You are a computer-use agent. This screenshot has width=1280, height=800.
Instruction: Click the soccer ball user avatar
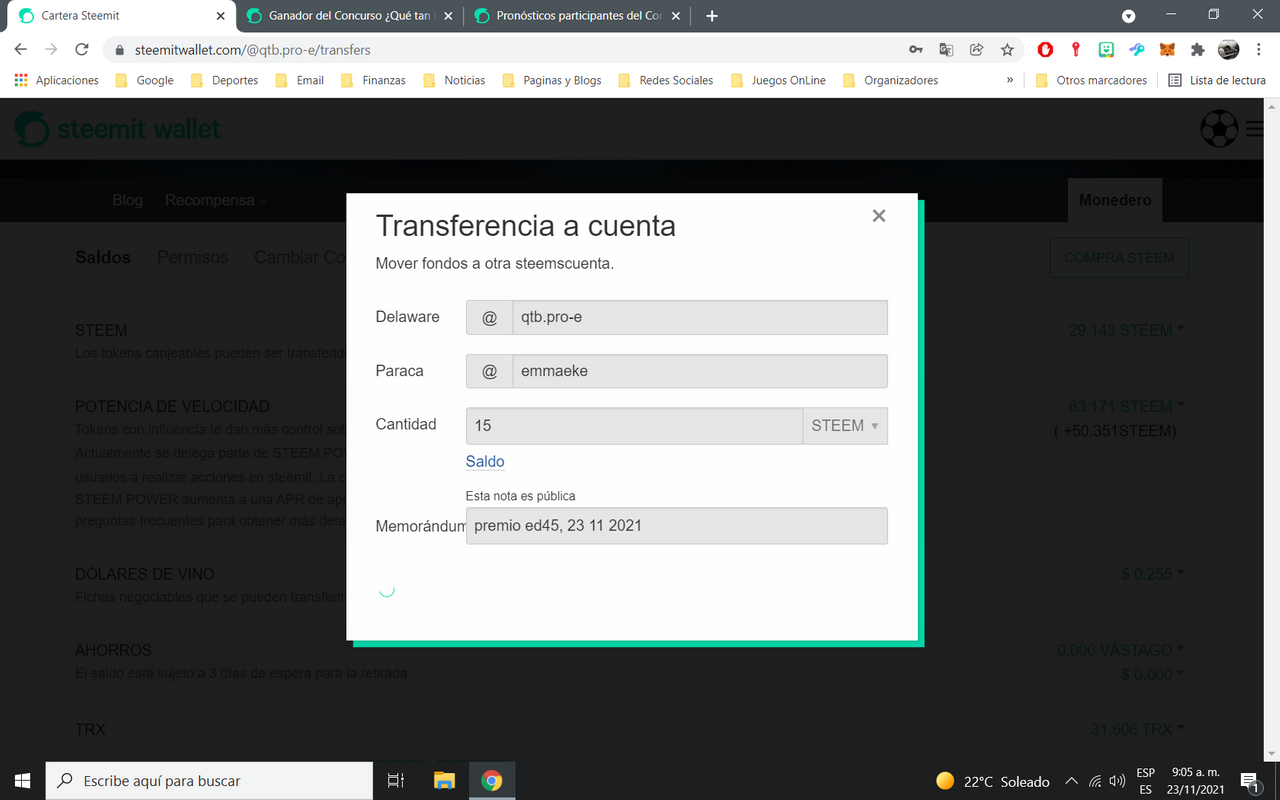click(1218, 128)
